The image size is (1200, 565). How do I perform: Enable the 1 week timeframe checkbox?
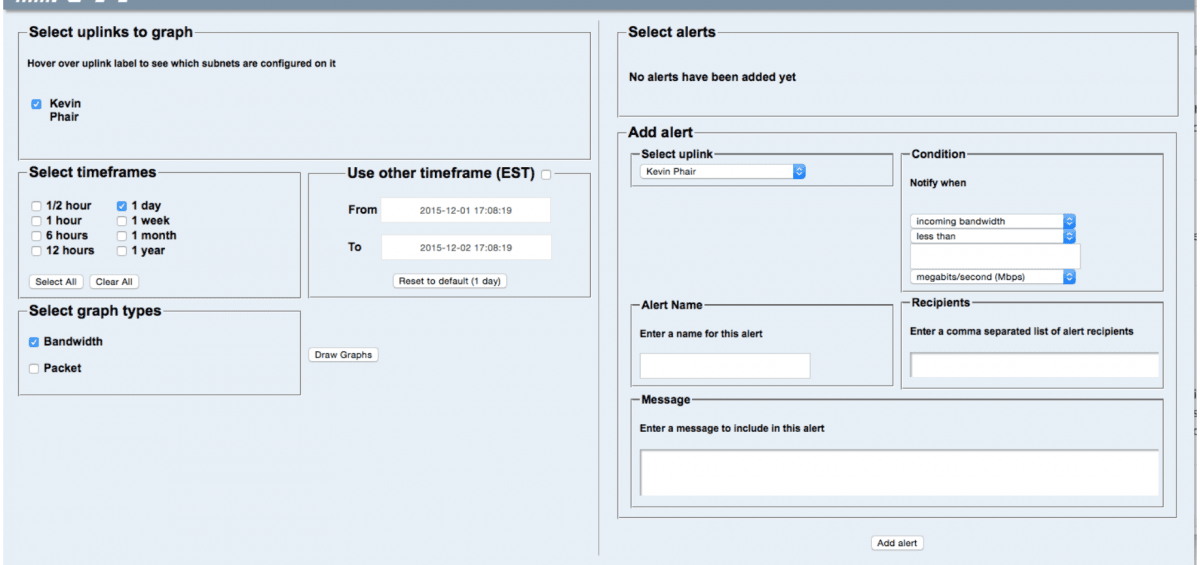122,221
